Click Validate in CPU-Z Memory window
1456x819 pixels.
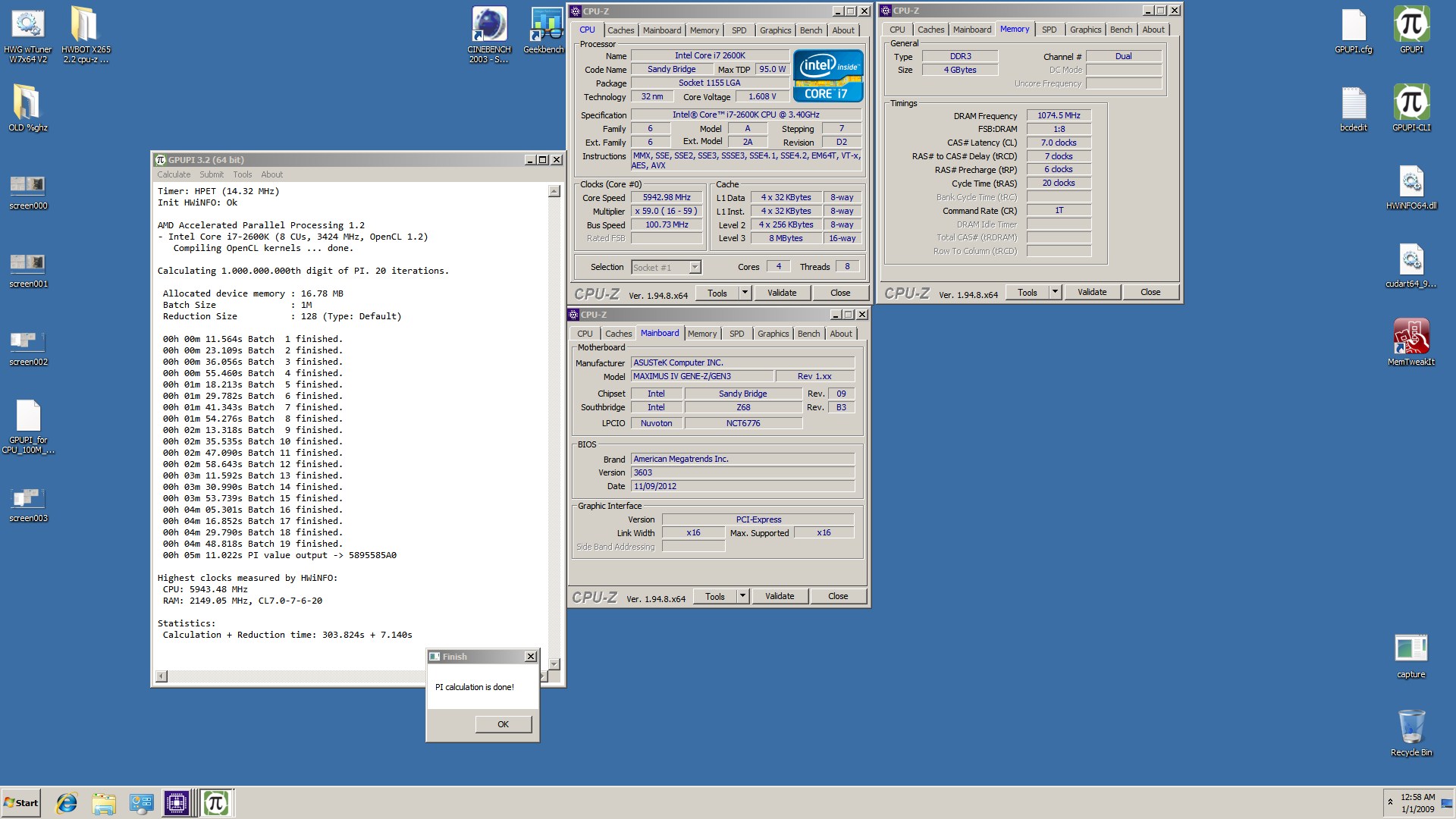[x=1092, y=292]
